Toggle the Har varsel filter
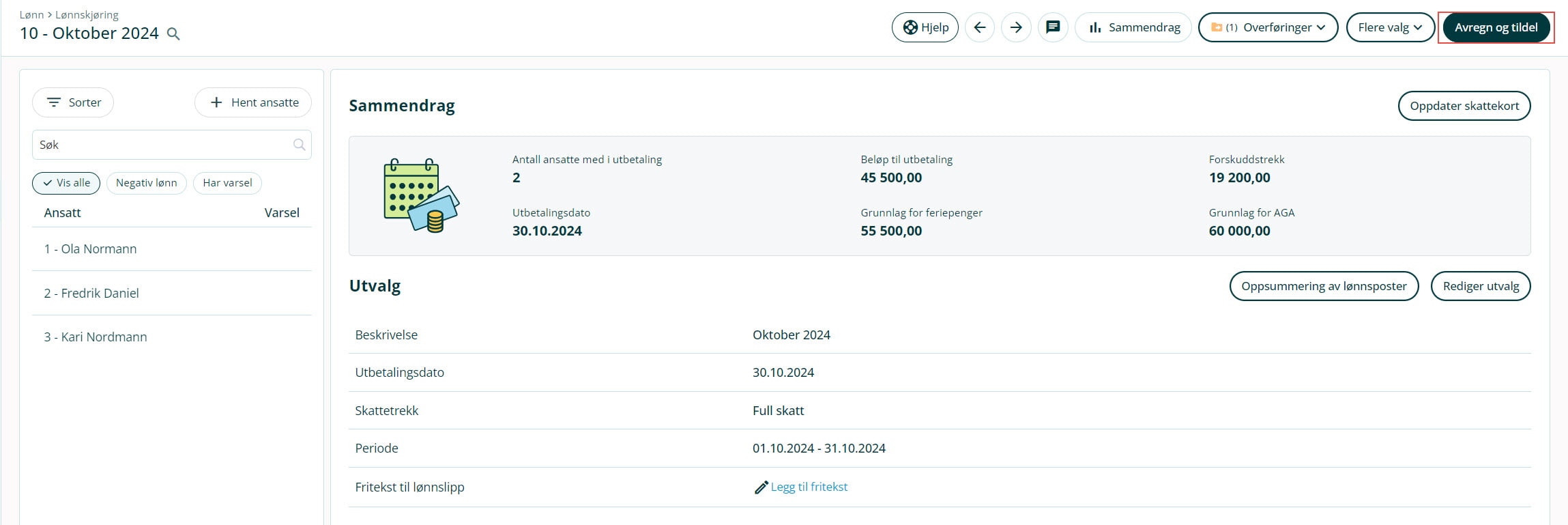 (227, 183)
